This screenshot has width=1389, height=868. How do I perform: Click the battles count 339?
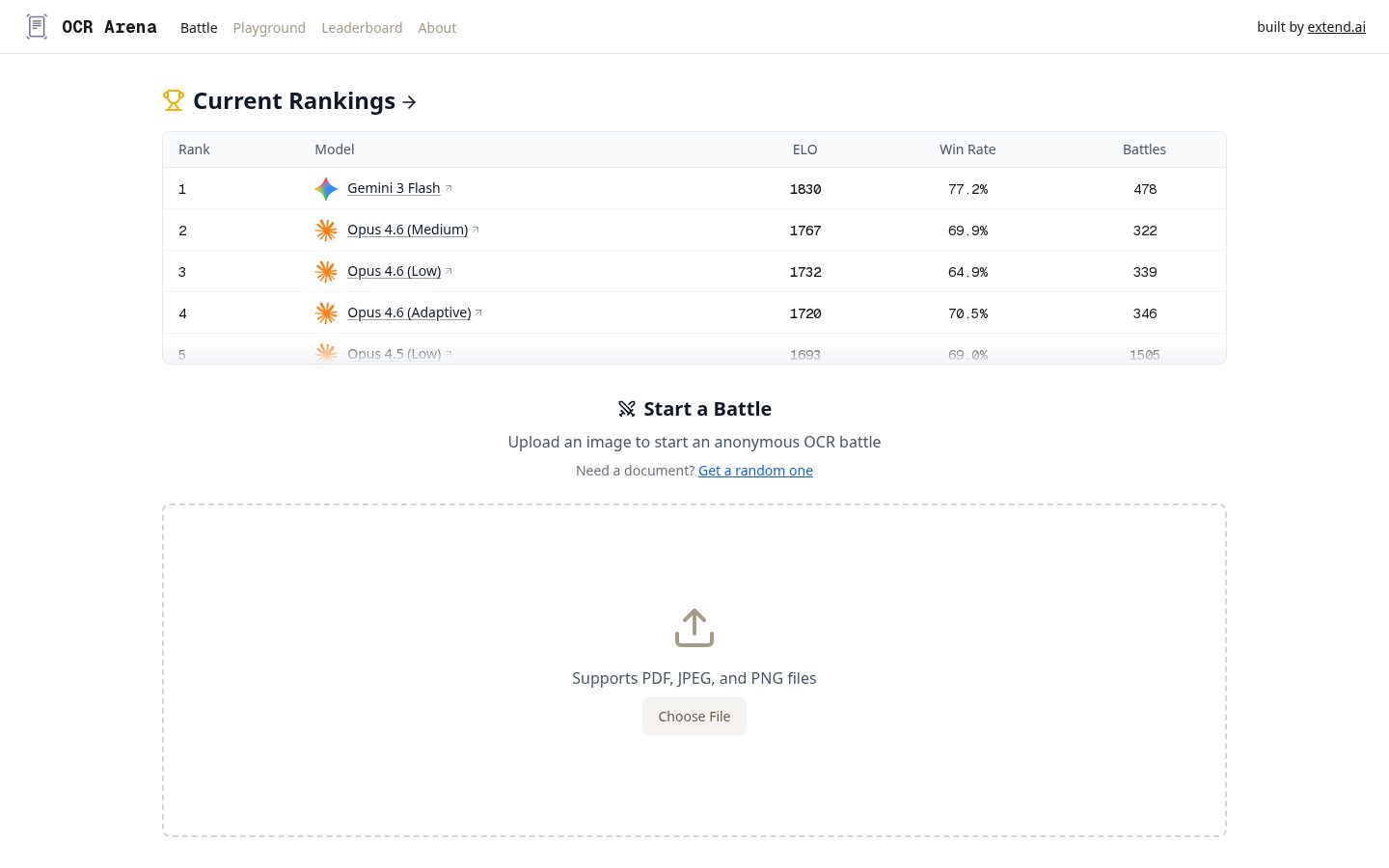(x=1145, y=272)
